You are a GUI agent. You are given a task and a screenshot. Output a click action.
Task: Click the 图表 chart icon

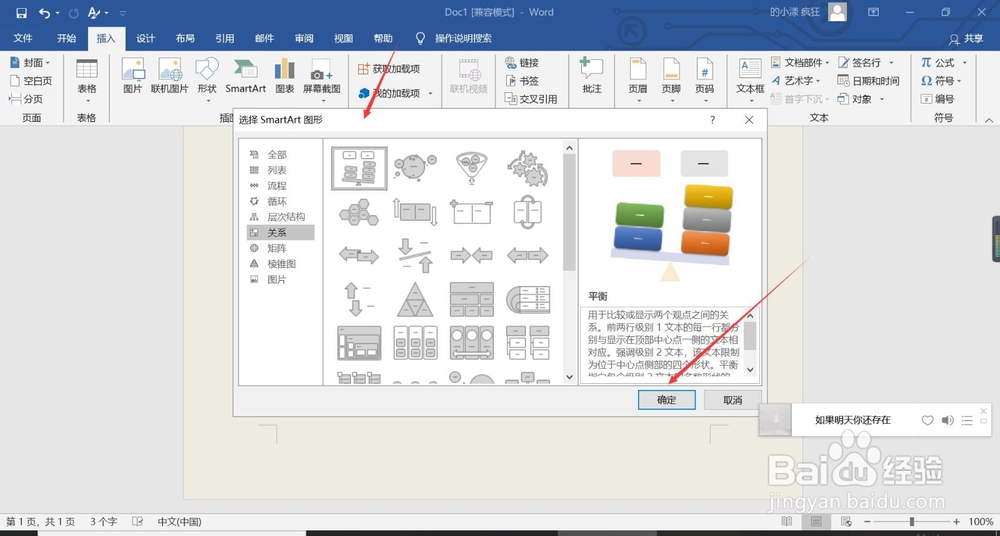pos(284,68)
